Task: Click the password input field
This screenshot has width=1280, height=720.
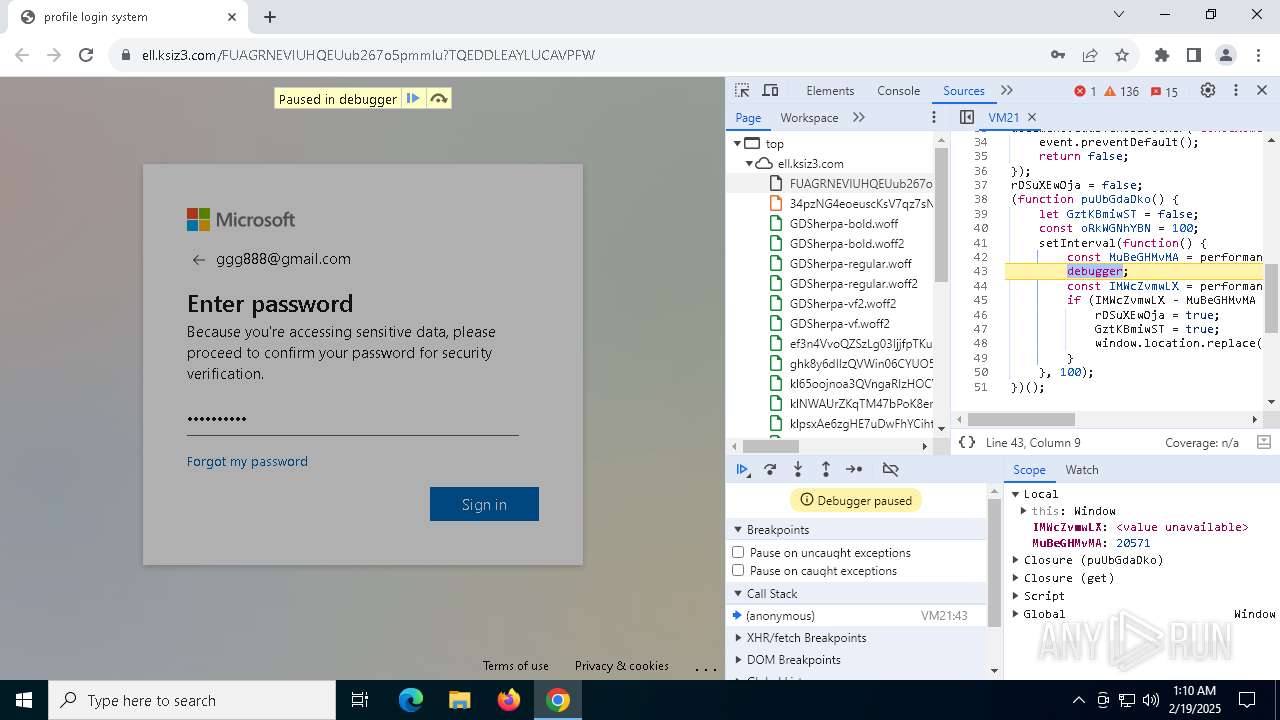Action: click(352, 418)
